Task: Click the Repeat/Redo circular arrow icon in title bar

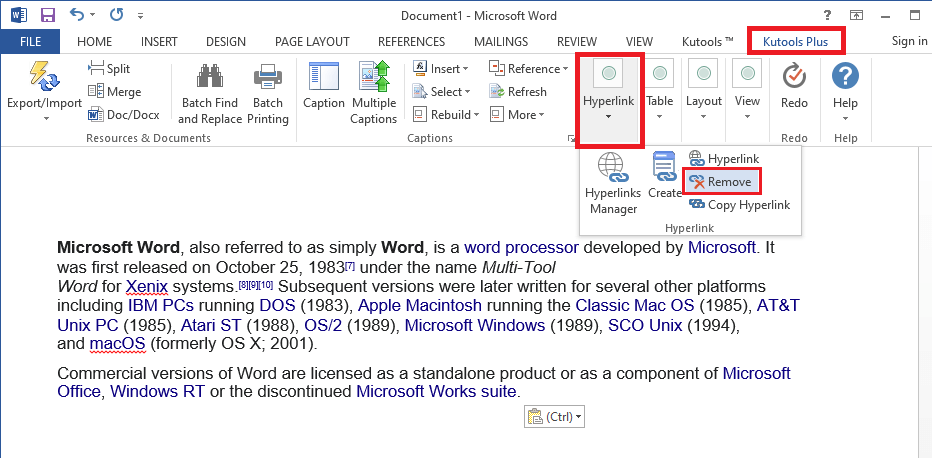Action: pos(116,15)
